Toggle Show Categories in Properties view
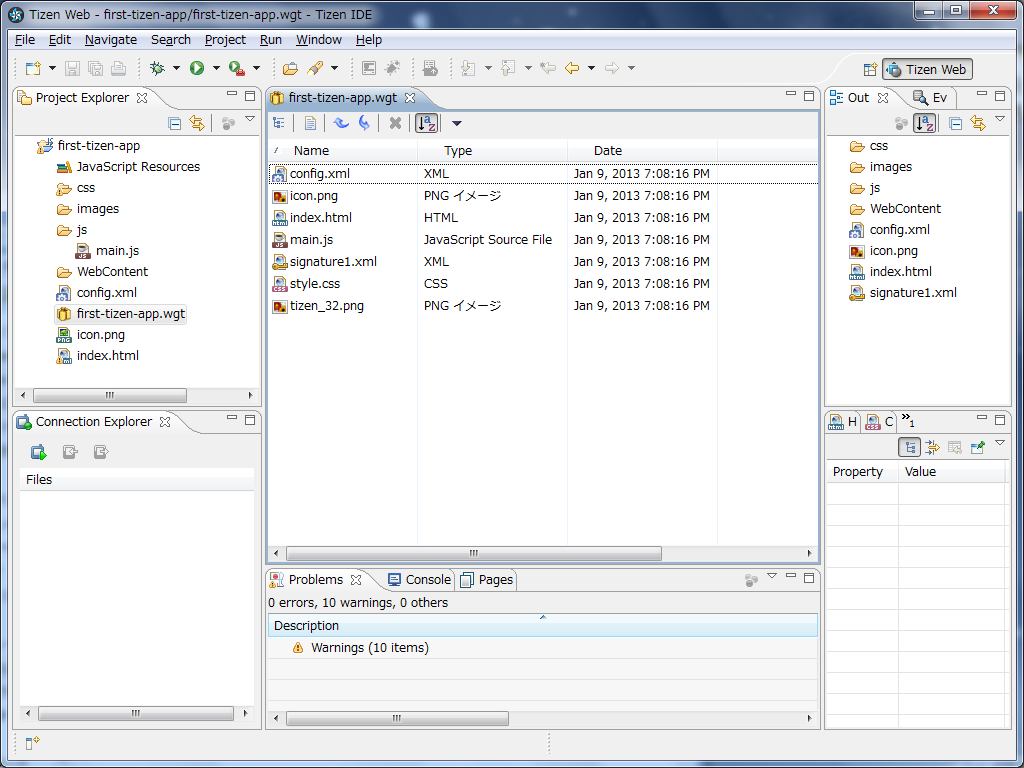Viewport: 1024px width, 768px height. [x=910, y=447]
